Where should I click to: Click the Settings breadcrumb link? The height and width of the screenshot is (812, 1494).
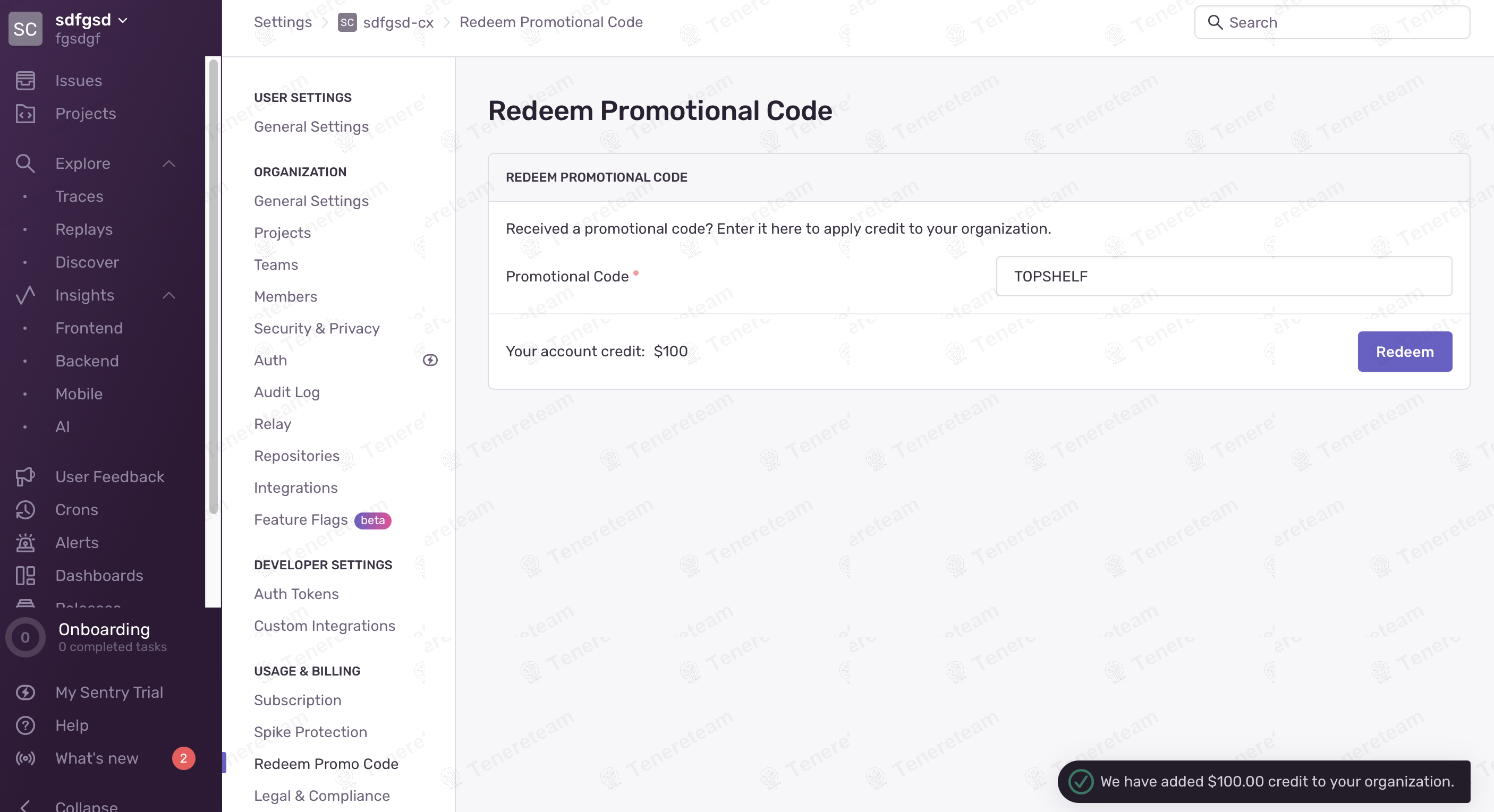tap(283, 22)
